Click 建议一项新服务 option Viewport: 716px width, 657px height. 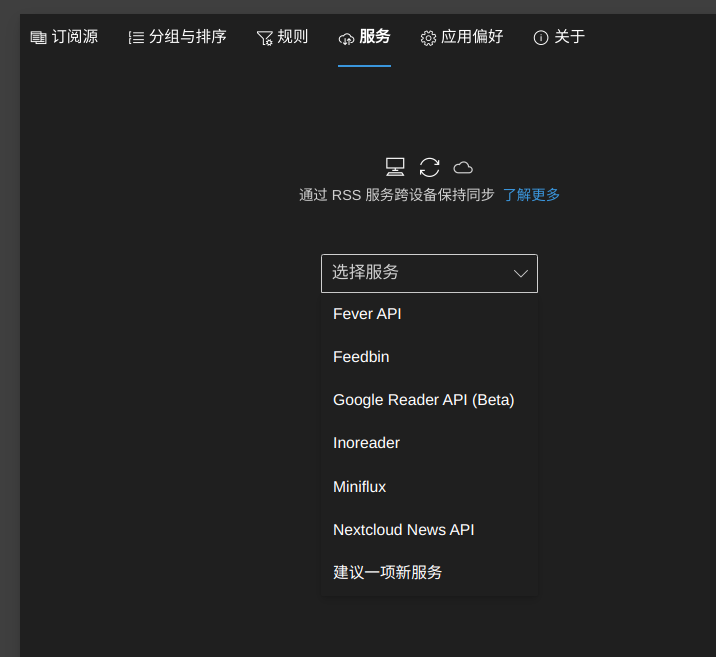(429, 573)
